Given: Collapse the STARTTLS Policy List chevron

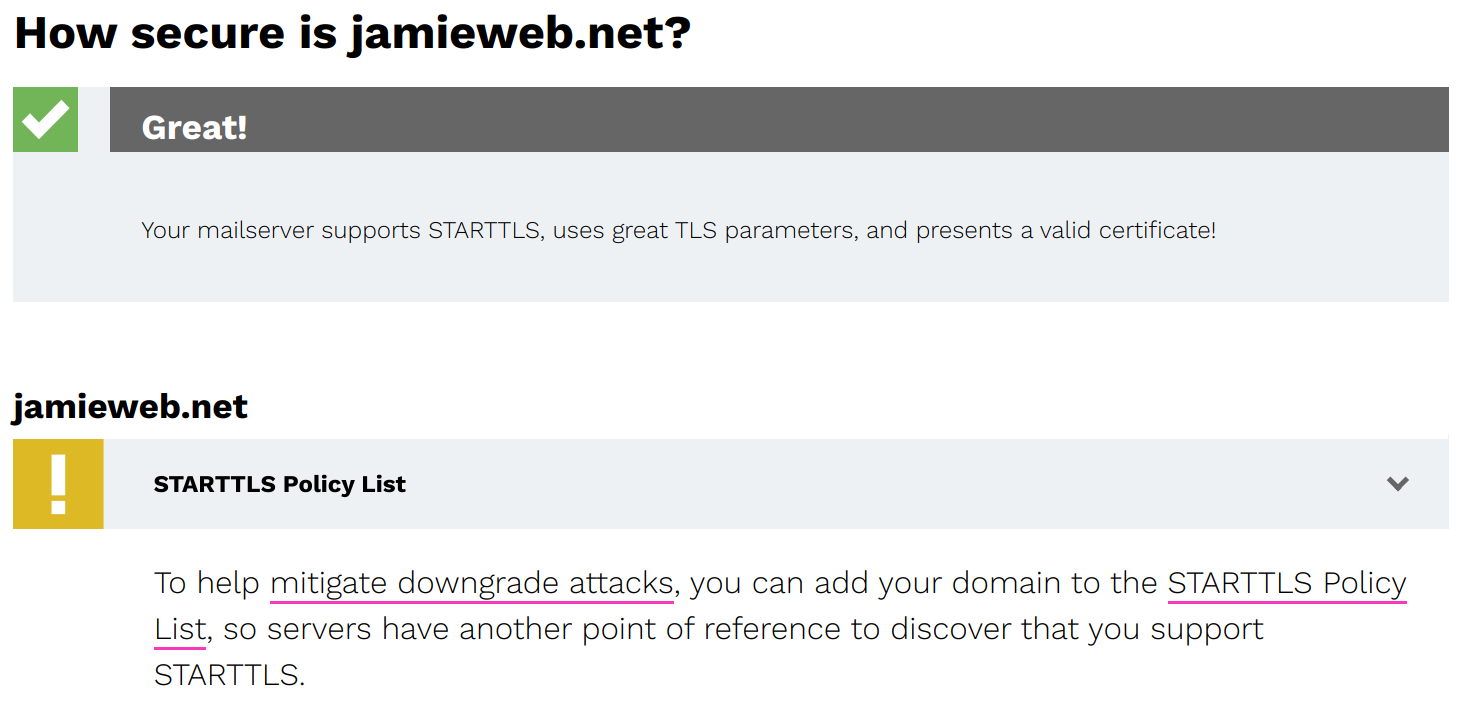Looking at the screenshot, I should [x=1397, y=484].
